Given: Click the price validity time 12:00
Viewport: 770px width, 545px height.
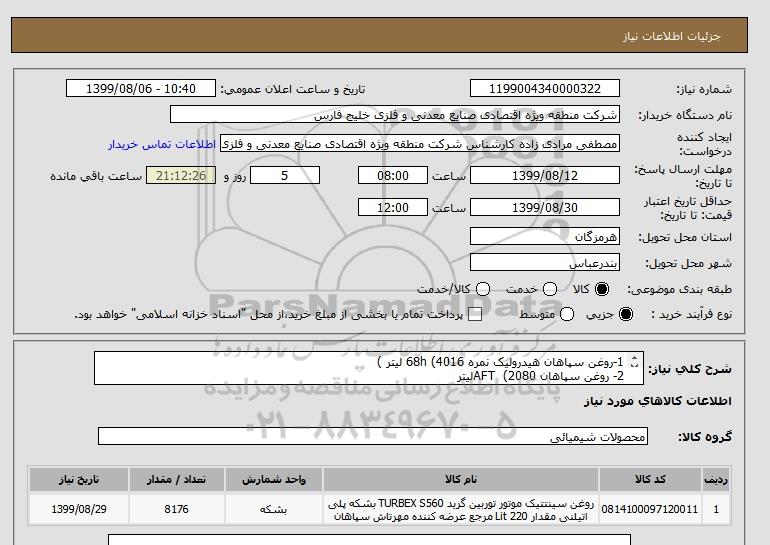Looking at the screenshot, I should coord(392,207).
